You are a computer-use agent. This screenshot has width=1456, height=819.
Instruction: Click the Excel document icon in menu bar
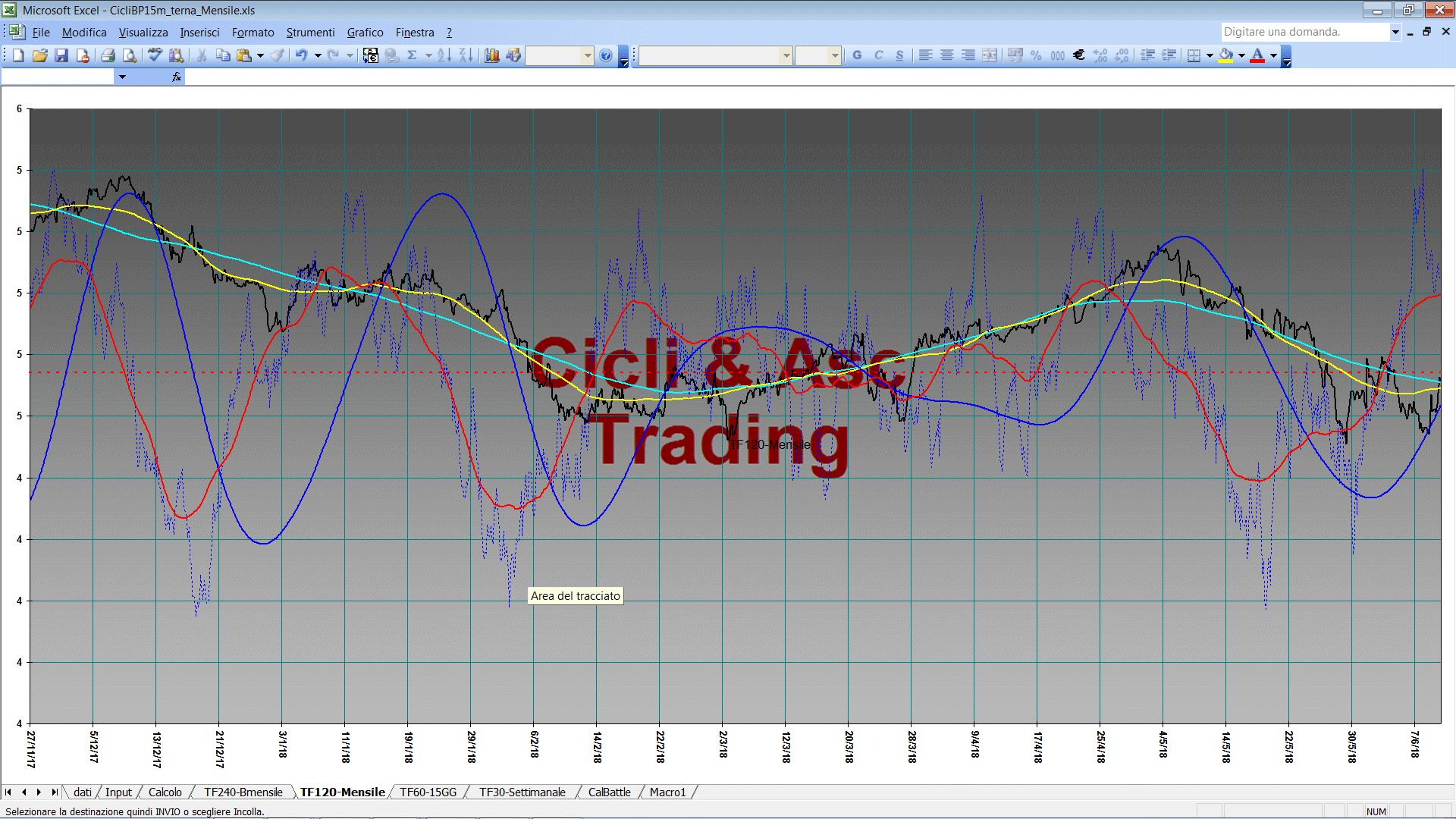point(17,32)
